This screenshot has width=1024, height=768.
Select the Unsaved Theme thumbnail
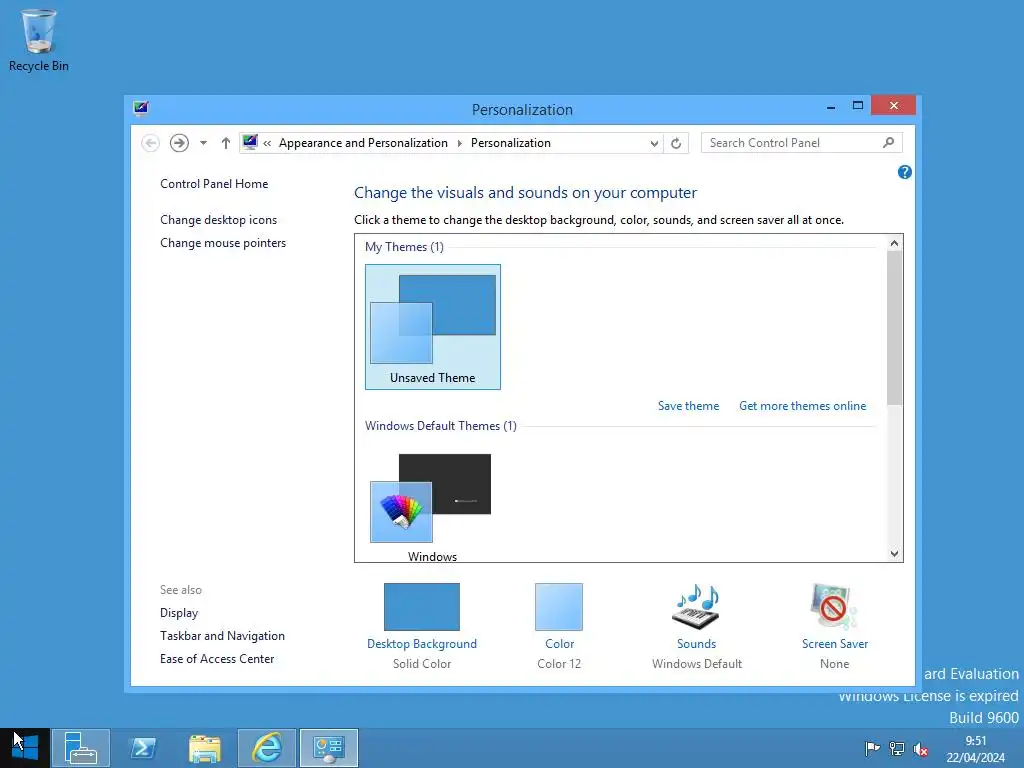pyautogui.click(x=433, y=327)
